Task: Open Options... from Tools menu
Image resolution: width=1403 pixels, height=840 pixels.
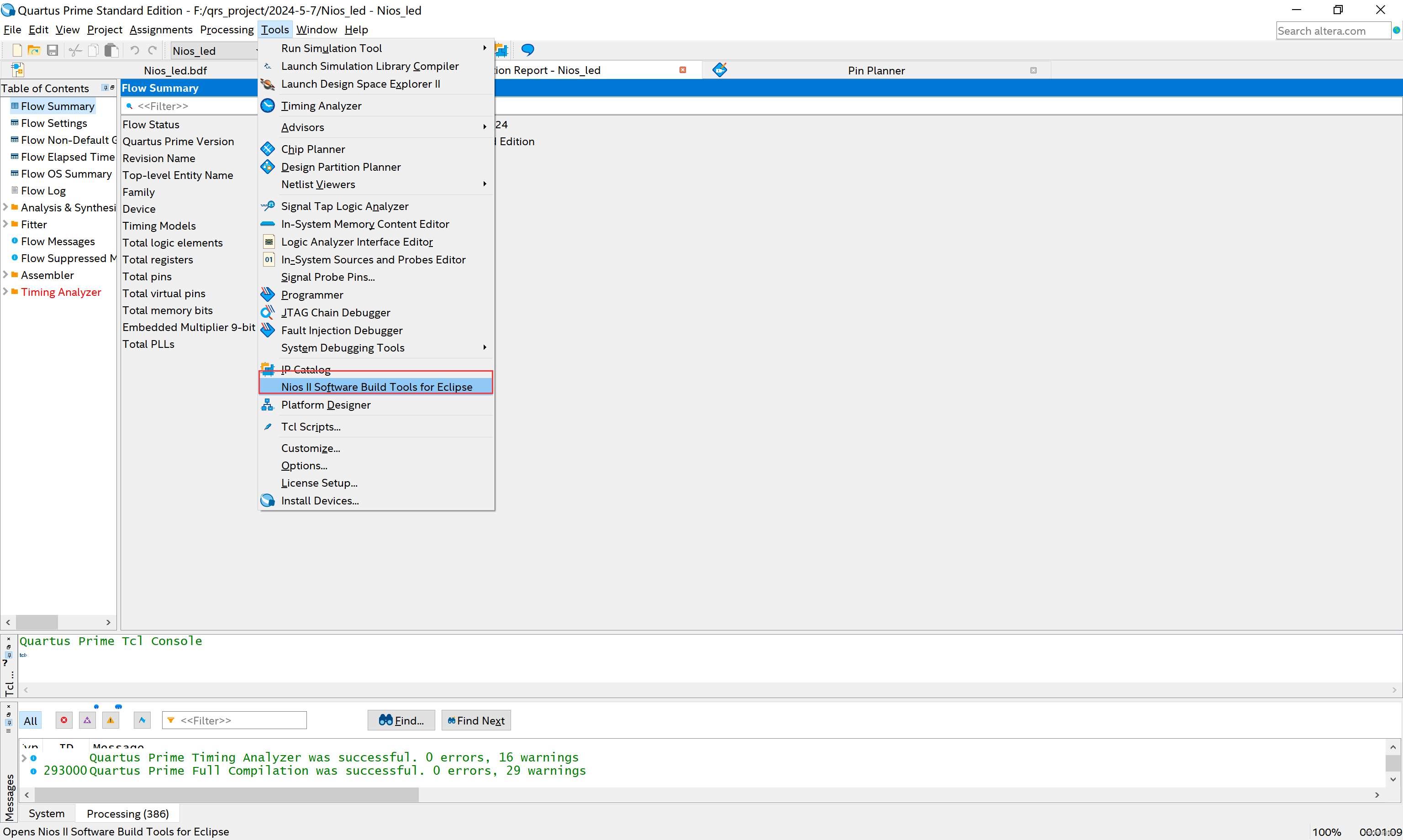Action: 376,465
